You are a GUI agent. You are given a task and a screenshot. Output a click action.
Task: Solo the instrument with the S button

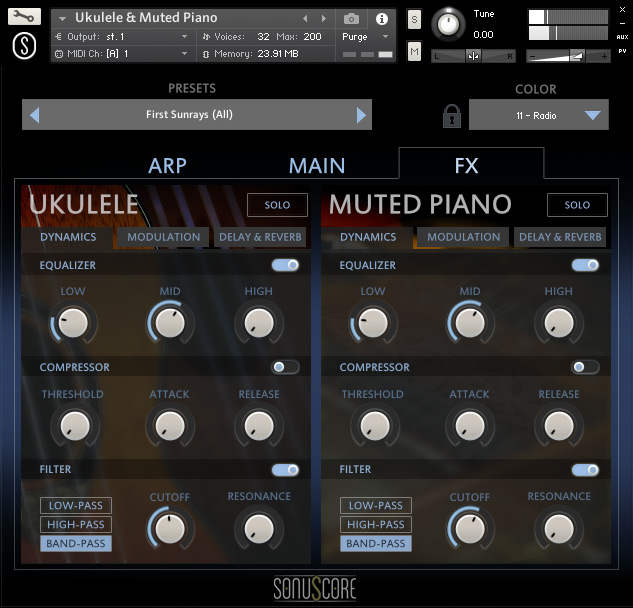point(414,19)
